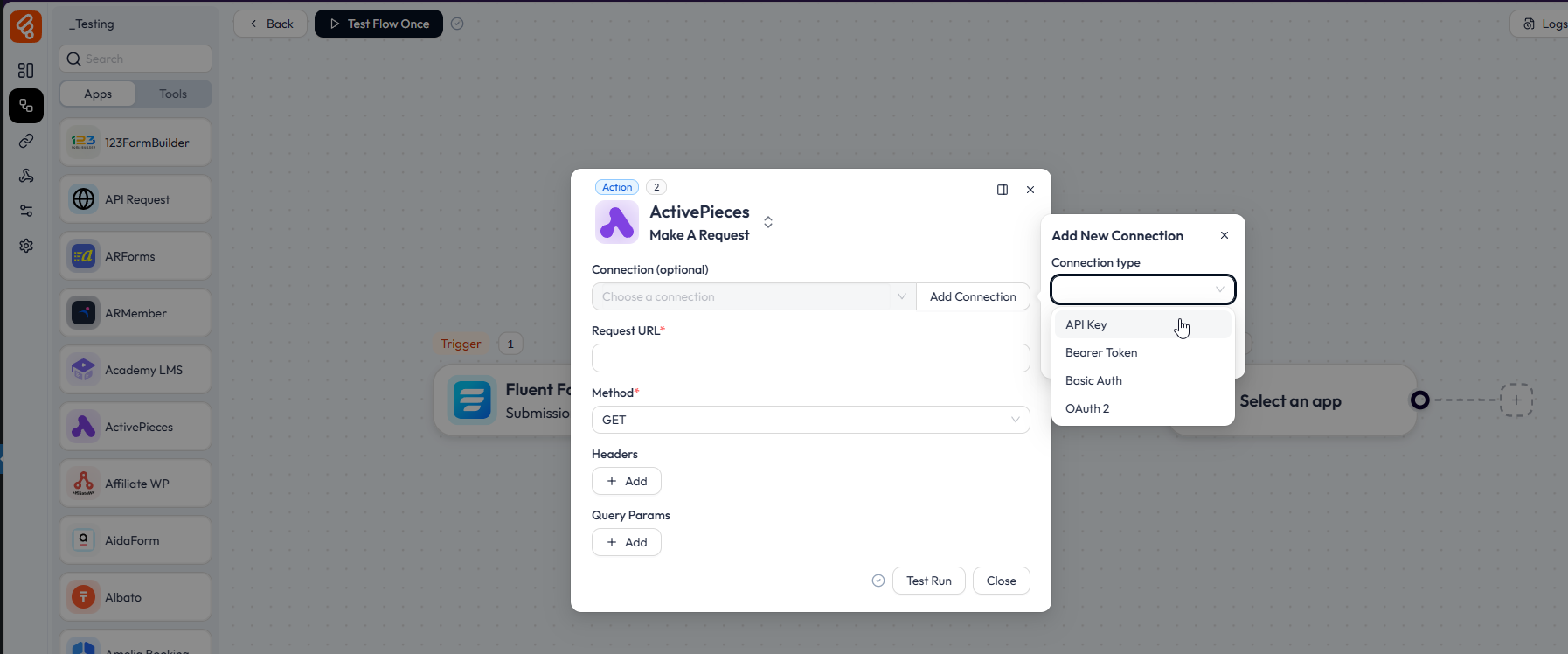
Task: Select the ARMember app
Action: 135,313
